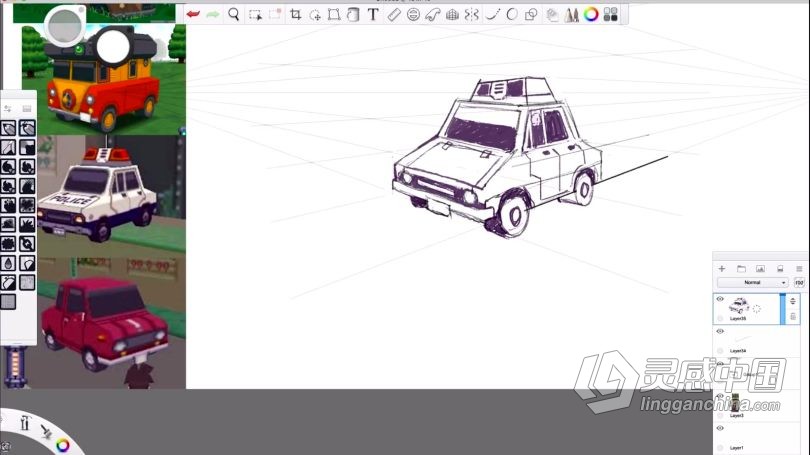Image resolution: width=810 pixels, height=455 pixels.
Task: Activate the Text tool
Action: point(373,15)
